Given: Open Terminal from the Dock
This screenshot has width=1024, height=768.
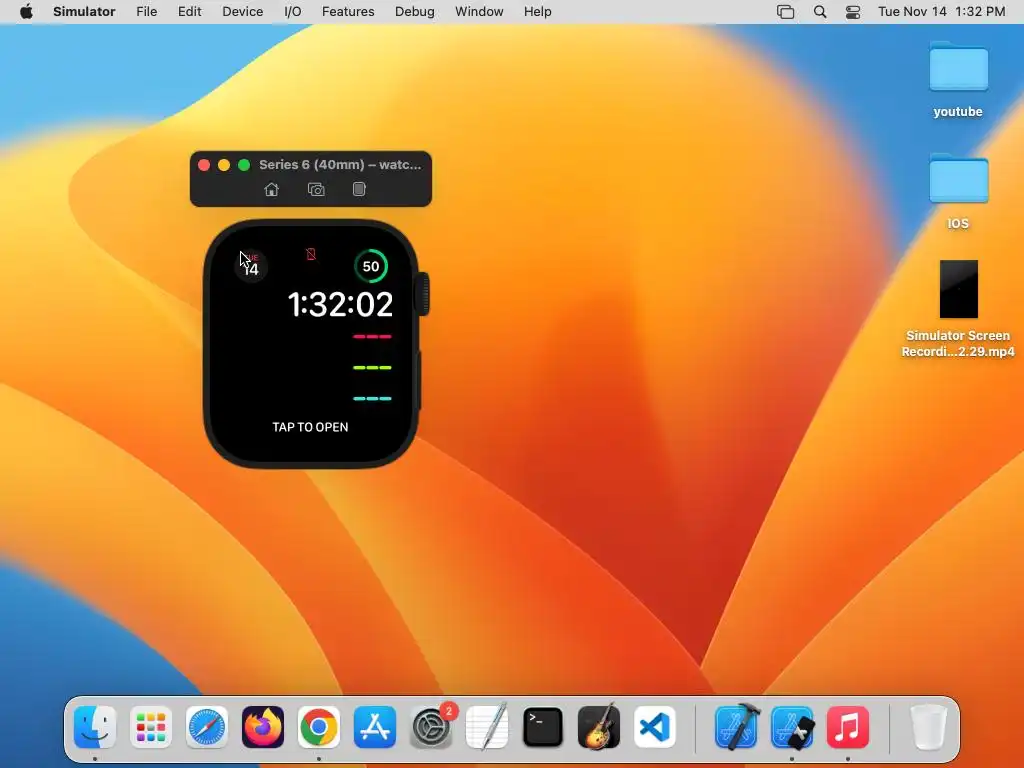Looking at the screenshot, I should click(543, 727).
